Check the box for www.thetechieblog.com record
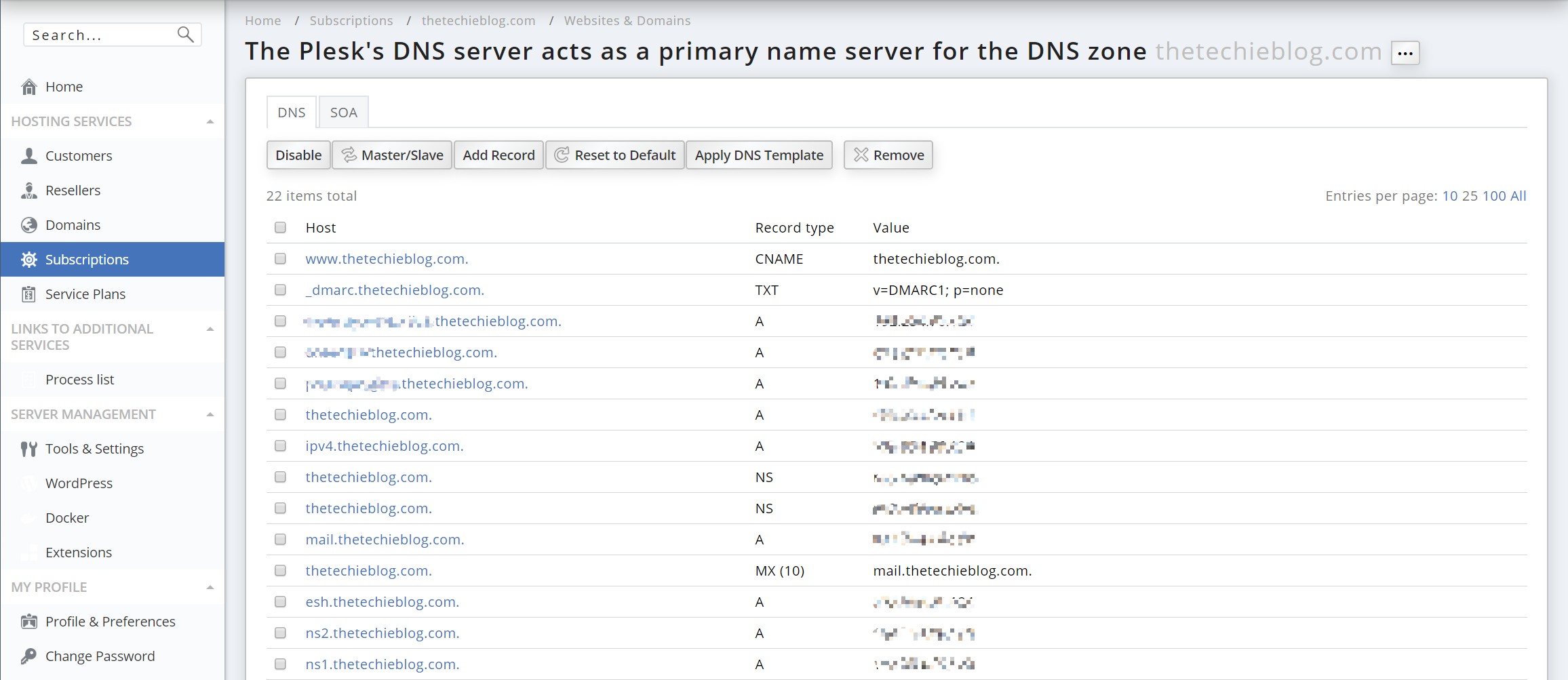Image resolution: width=1568 pixels, height=680 pixels. (280, 259)
